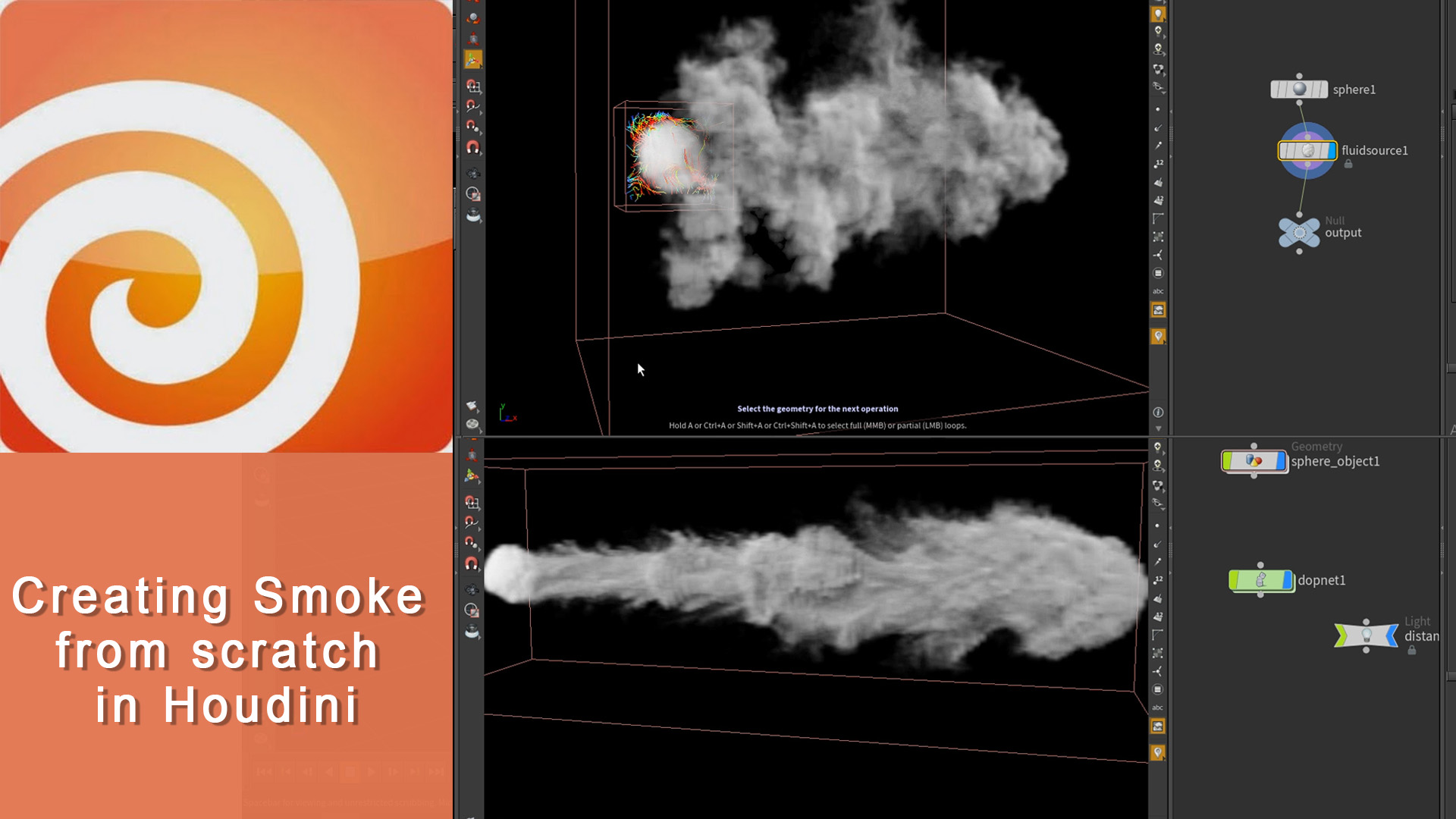This screenshot has height=819, width=1456.
Task: Click the Houdini swirl logo thumbnail
Action: point(226,226)
